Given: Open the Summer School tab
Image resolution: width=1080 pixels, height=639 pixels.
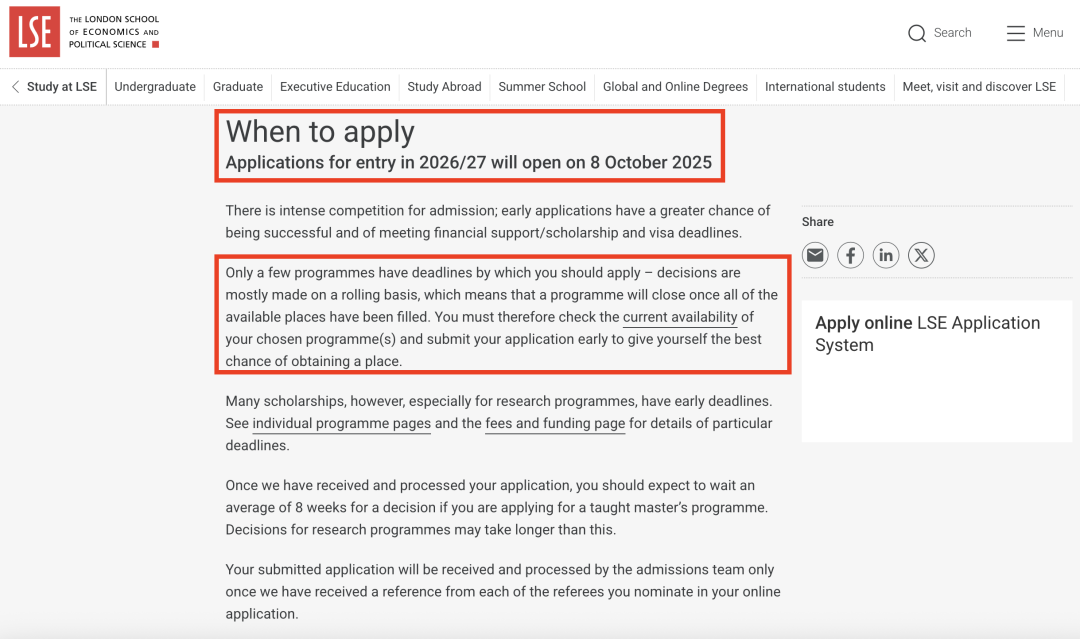Looking at the screenshot, I should (x=542, y=87).
